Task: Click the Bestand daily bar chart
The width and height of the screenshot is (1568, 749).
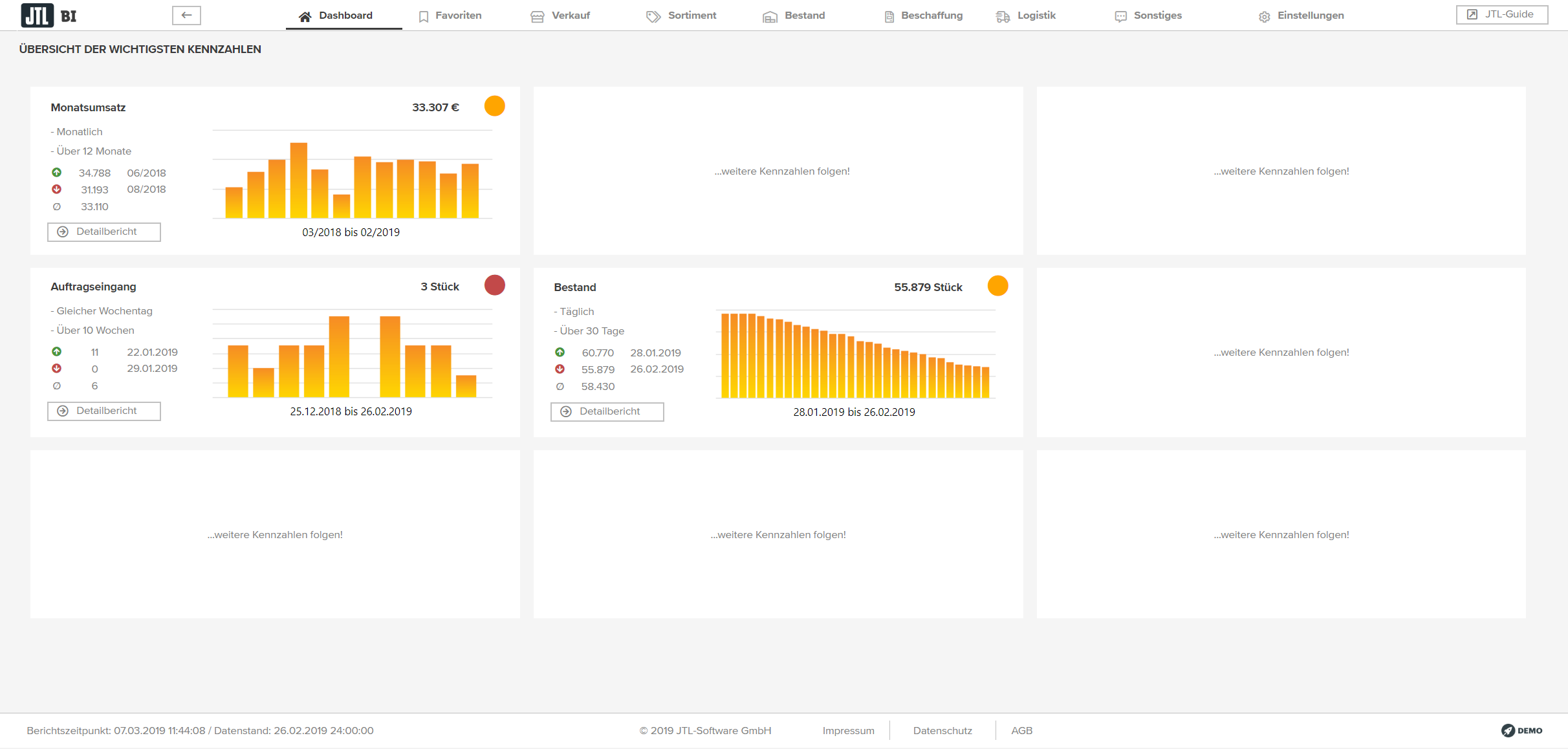Action: click(x=855, y=356)
